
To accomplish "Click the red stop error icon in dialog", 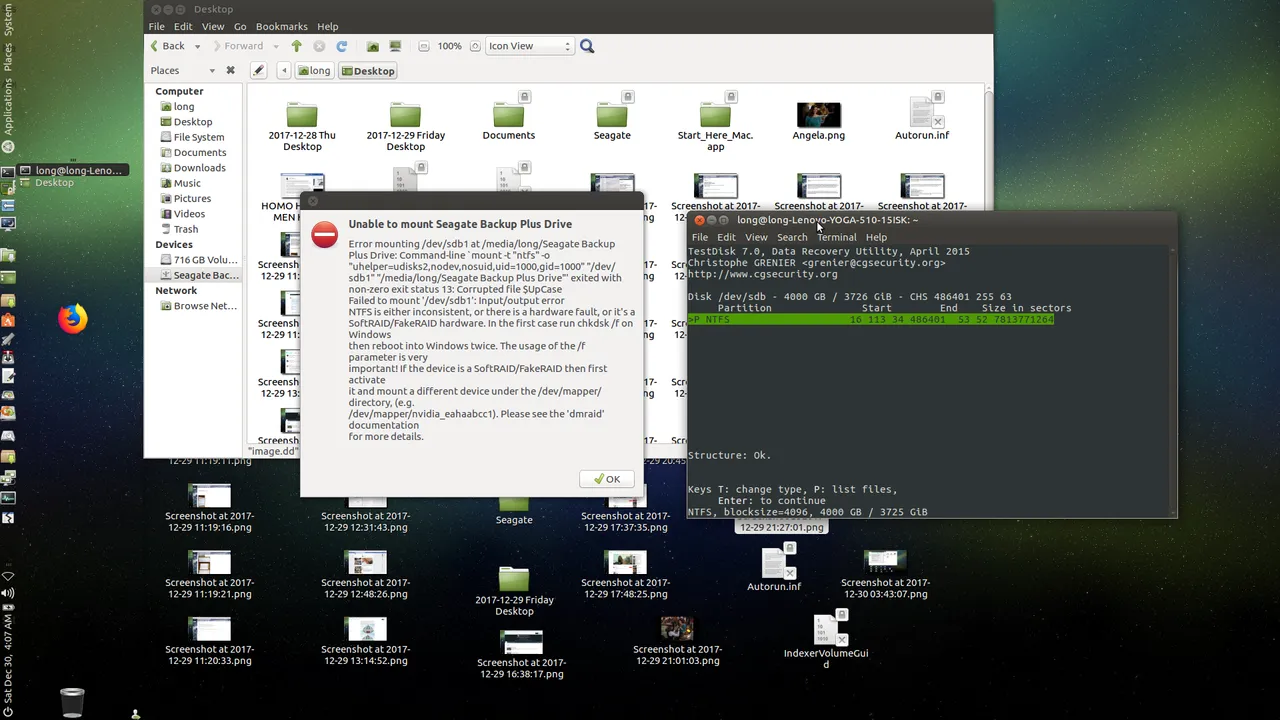I will (x=324, y=234).
